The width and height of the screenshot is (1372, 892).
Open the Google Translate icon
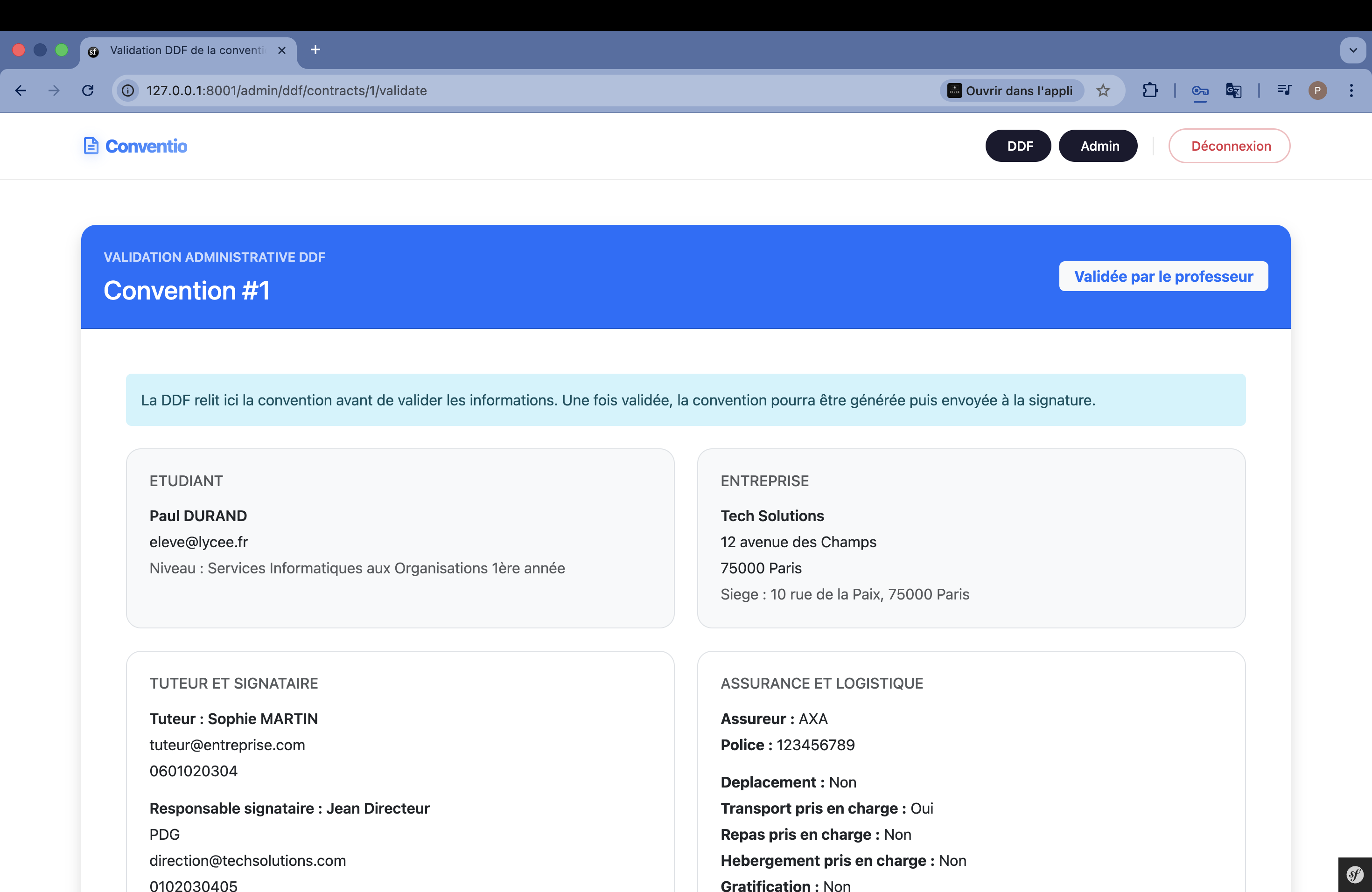pyautogui.click(x=1233, y=91)
